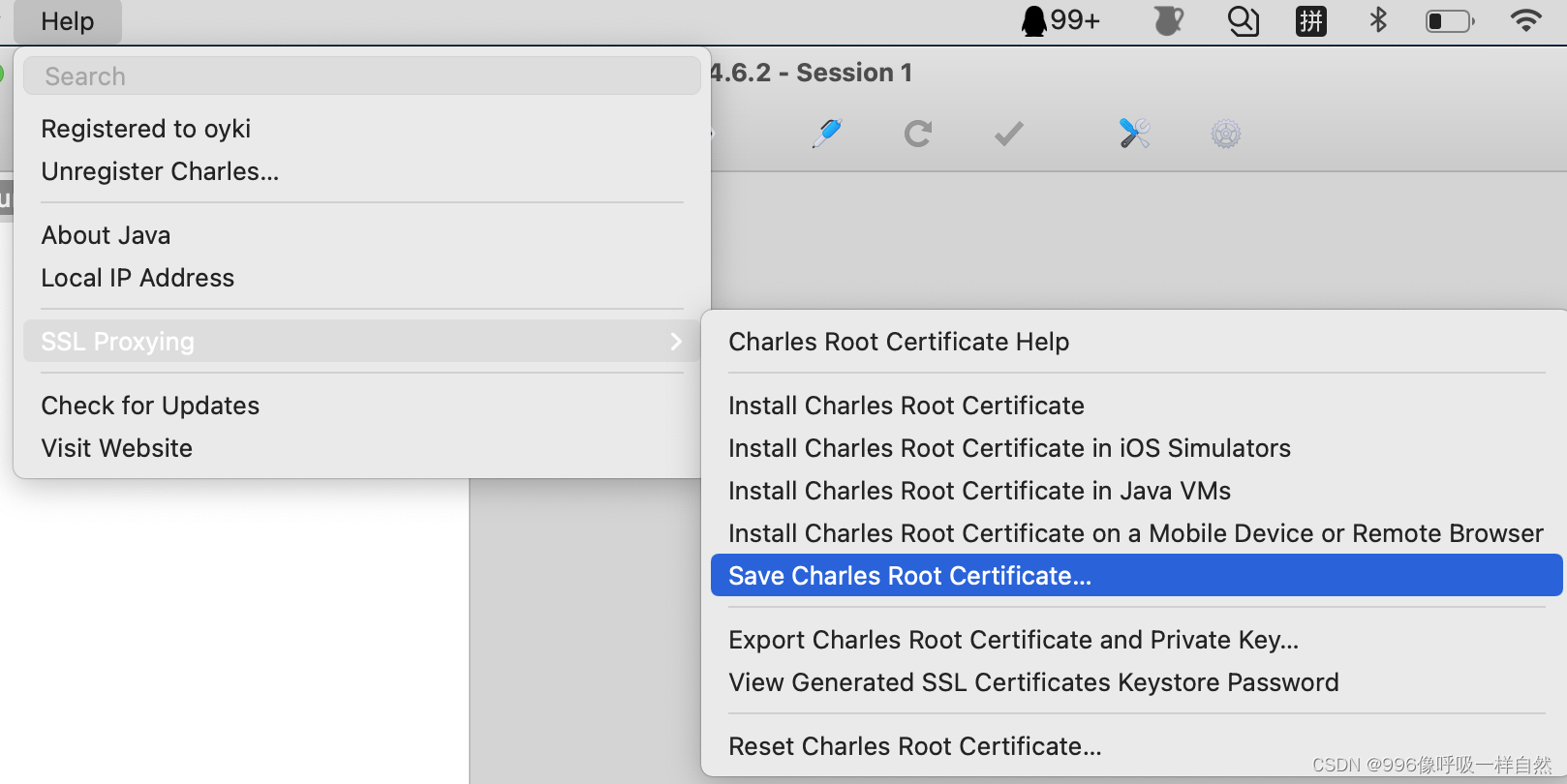Click the Repeat refresh toolbar icon

[x=918, y=134]
